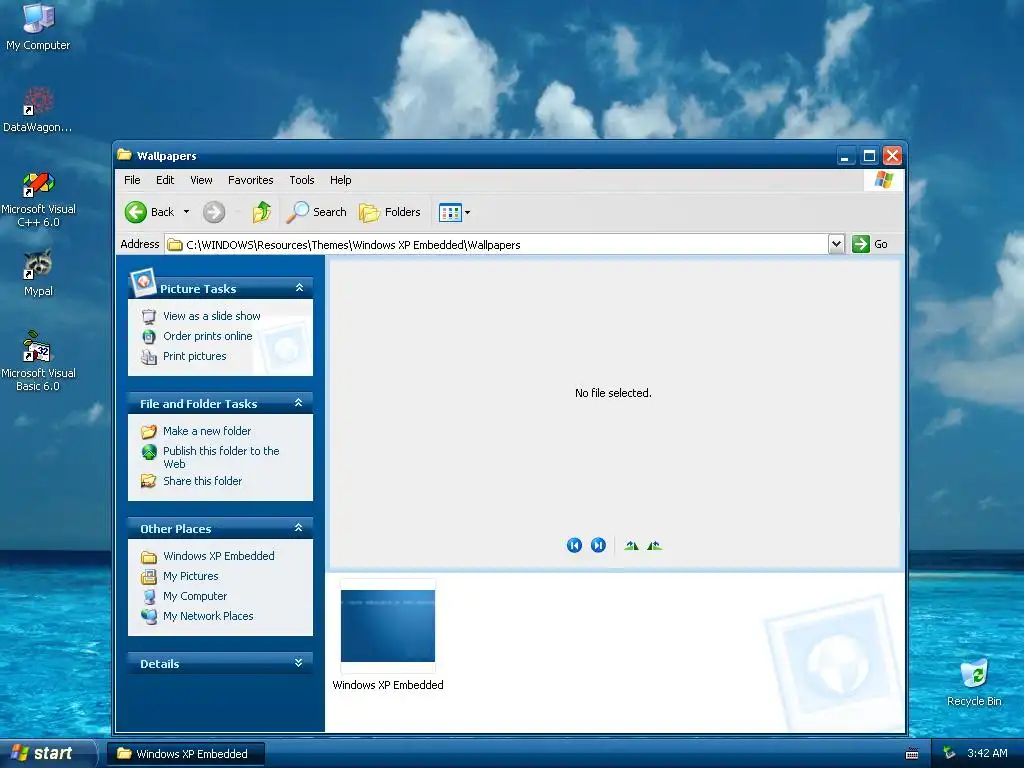1024x768 pixels.
Task: Rotate image clockwise
Action: point(631,545)
